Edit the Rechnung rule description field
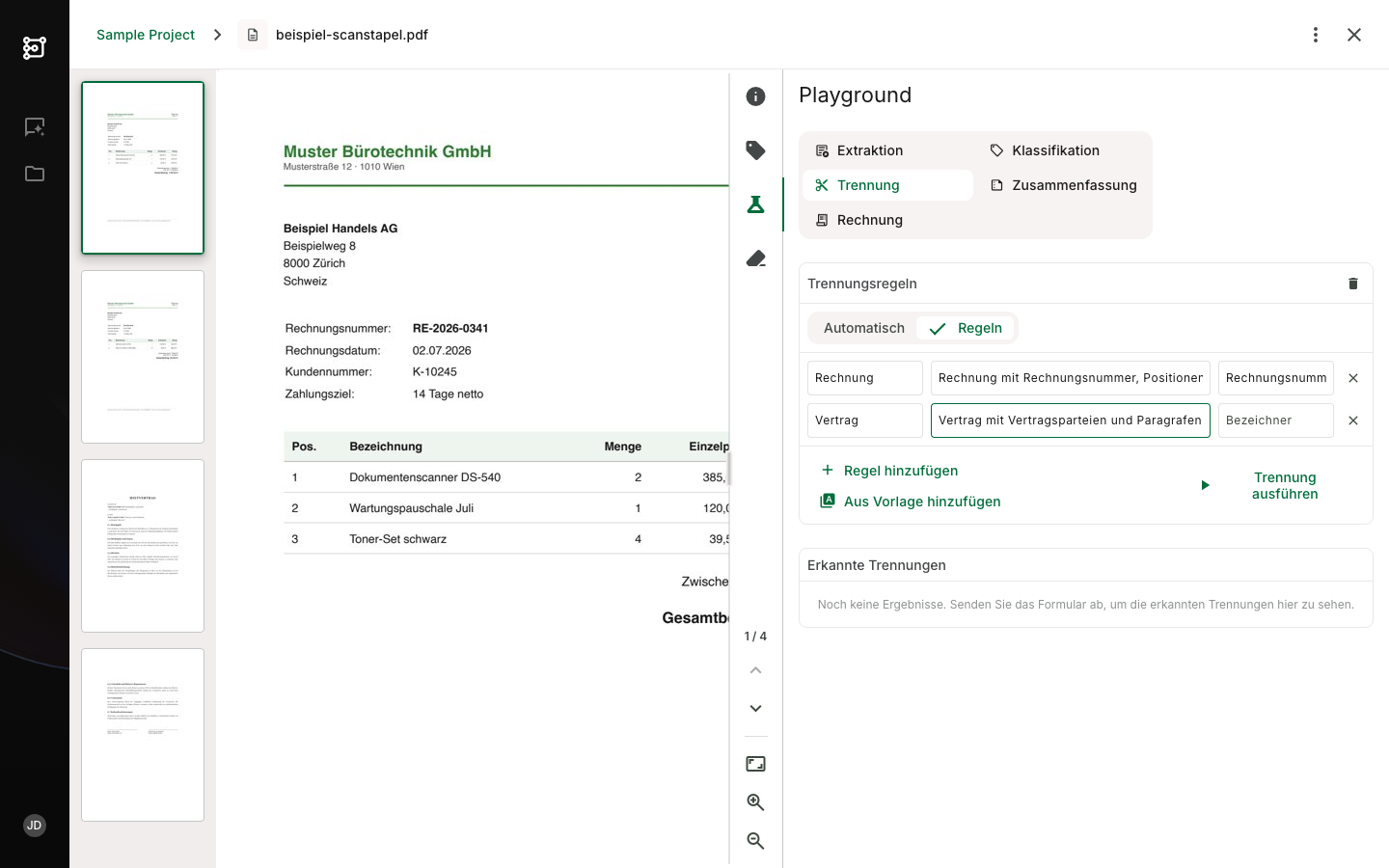This screenshot has height=868, width=1389. point(1071,378)
